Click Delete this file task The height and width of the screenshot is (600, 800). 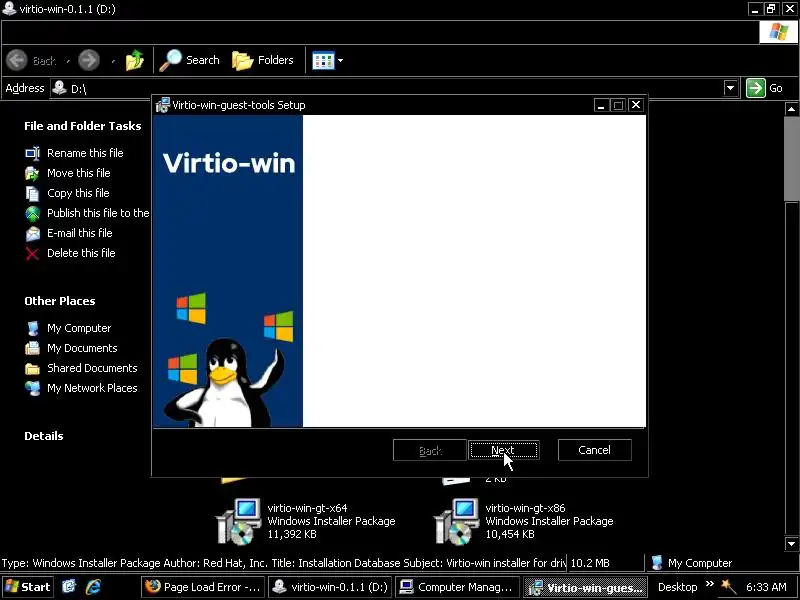point(81,253)
